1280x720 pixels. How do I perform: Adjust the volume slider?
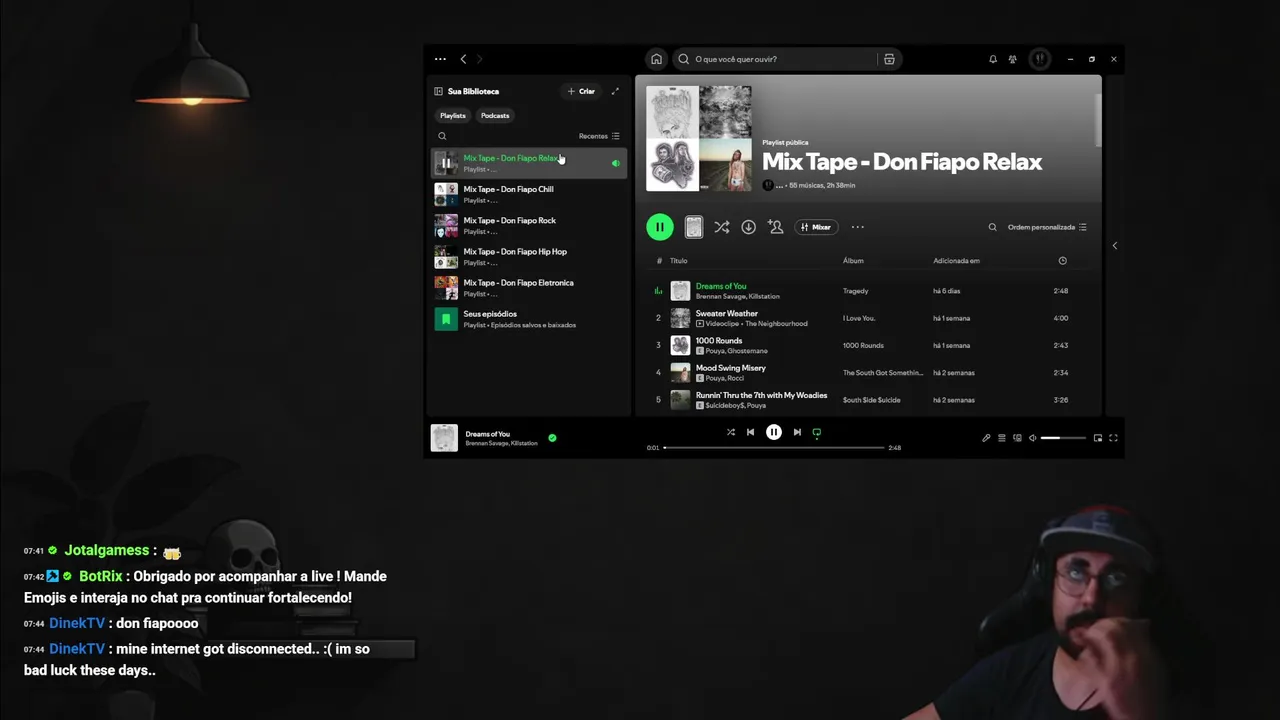(1063, 438)
